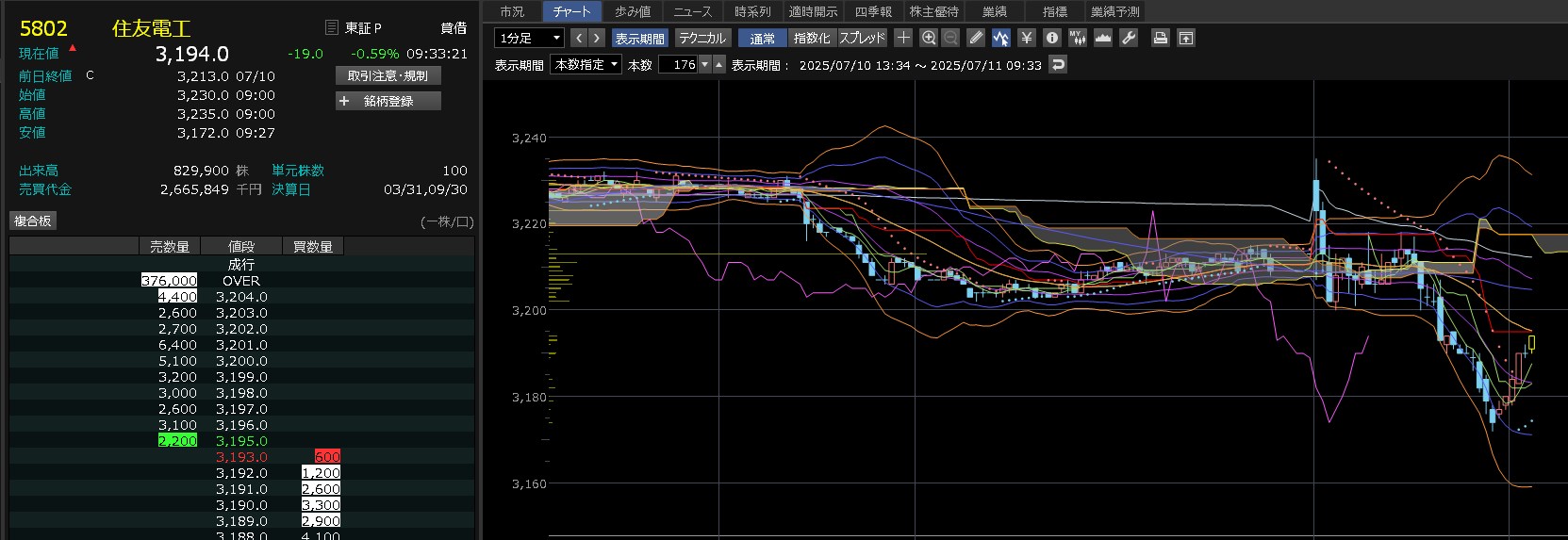
Task: Toggle the 表示期間 button
Action: tap(640, 38)
